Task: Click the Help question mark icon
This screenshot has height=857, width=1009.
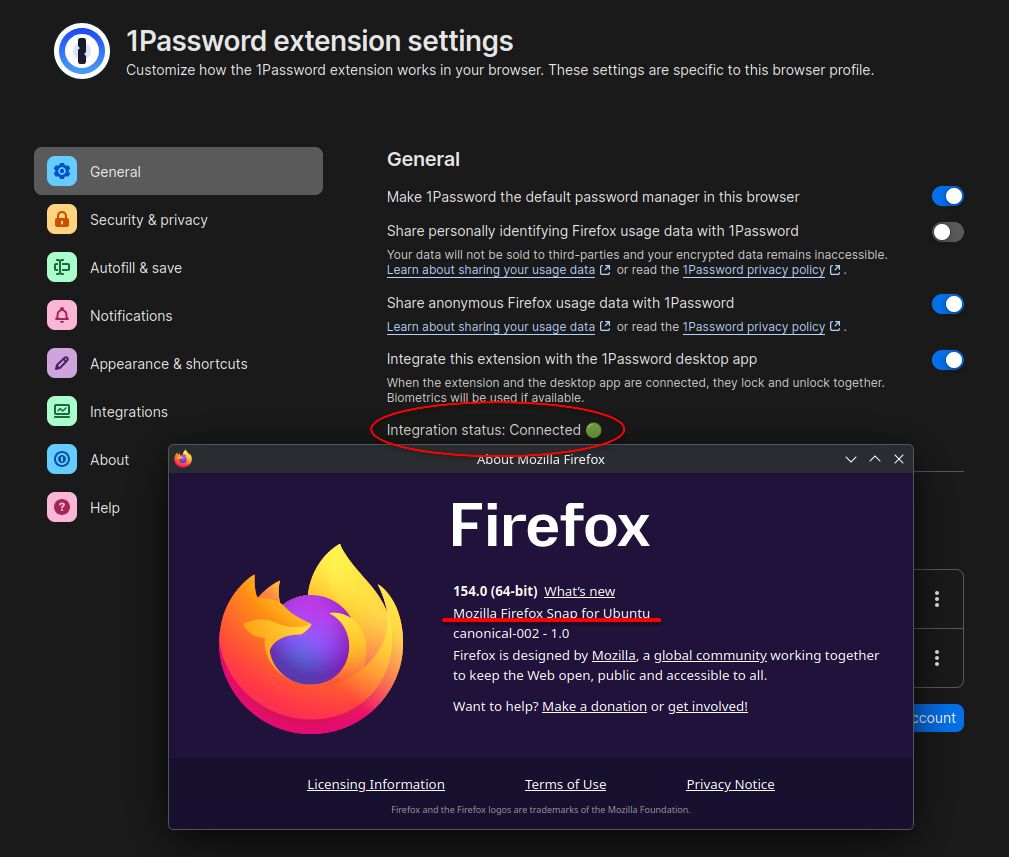Action: pyautogui.click(x=62, y=508)
